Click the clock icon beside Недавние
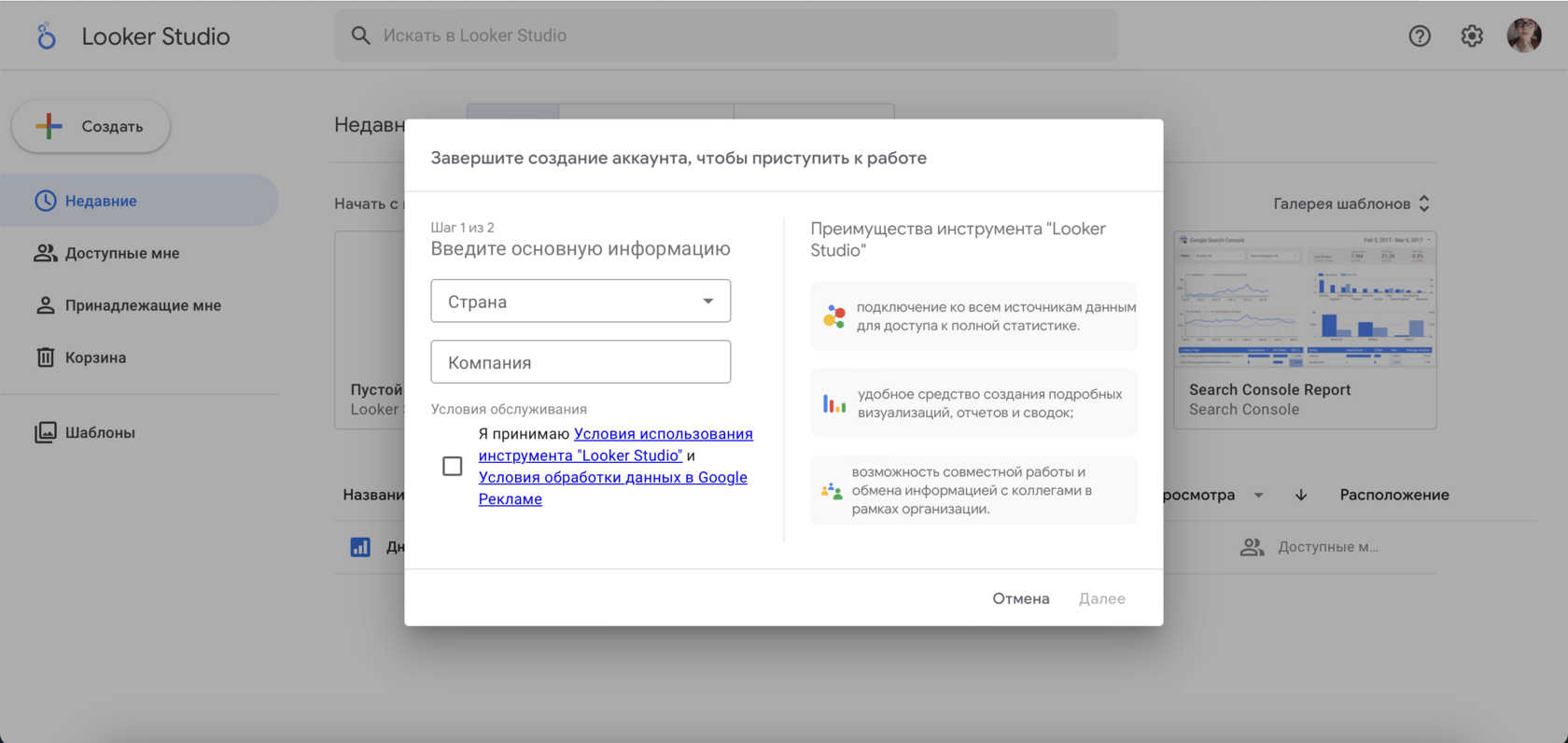This screenshot has height=743, width=1568. [46, 201]
